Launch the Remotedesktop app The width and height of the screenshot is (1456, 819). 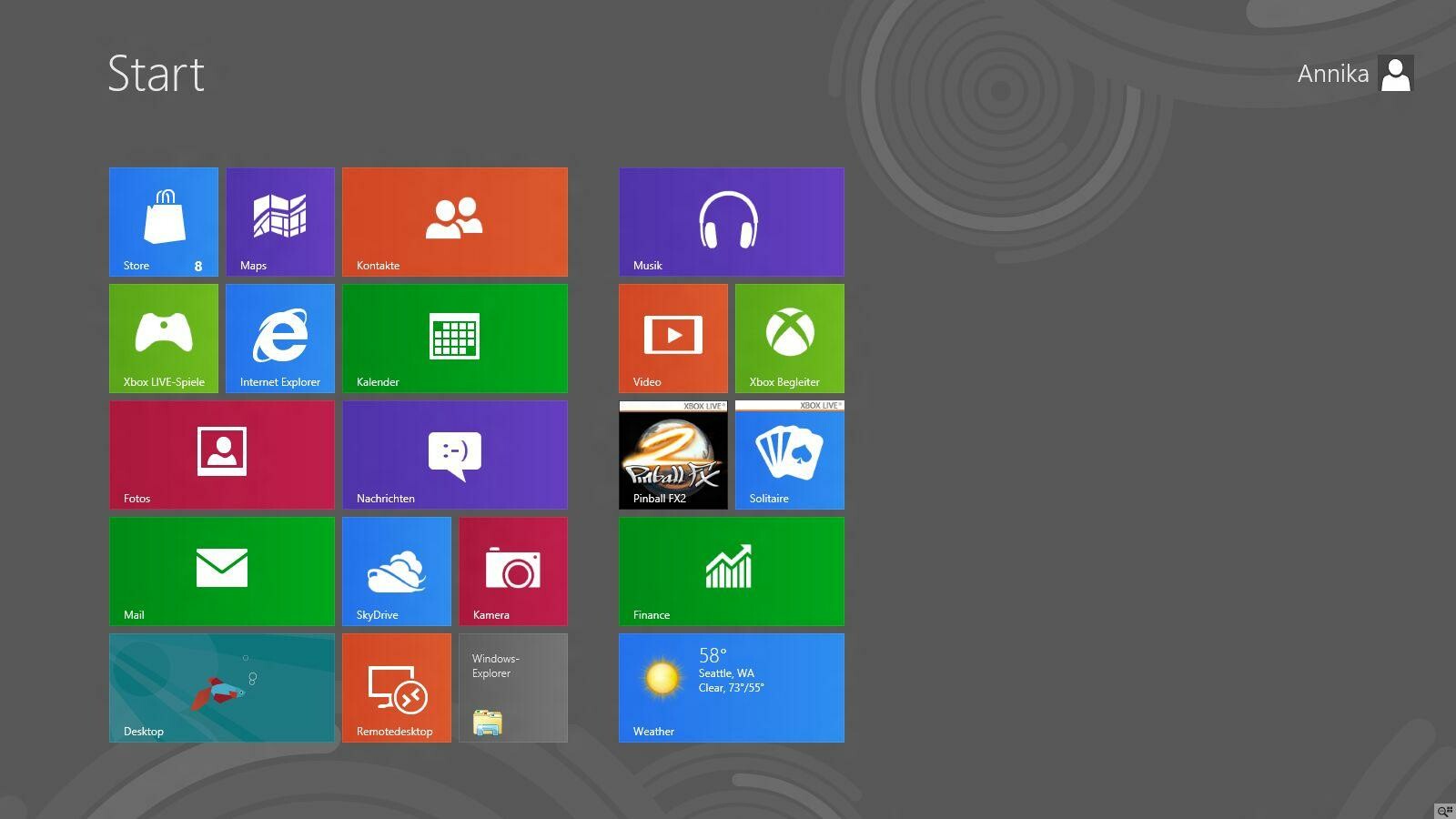[397, 687]
